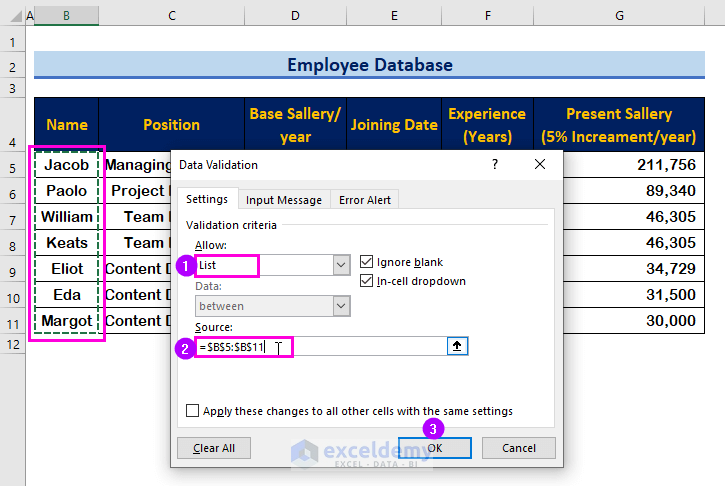Select row 12 header

[12, 344]
